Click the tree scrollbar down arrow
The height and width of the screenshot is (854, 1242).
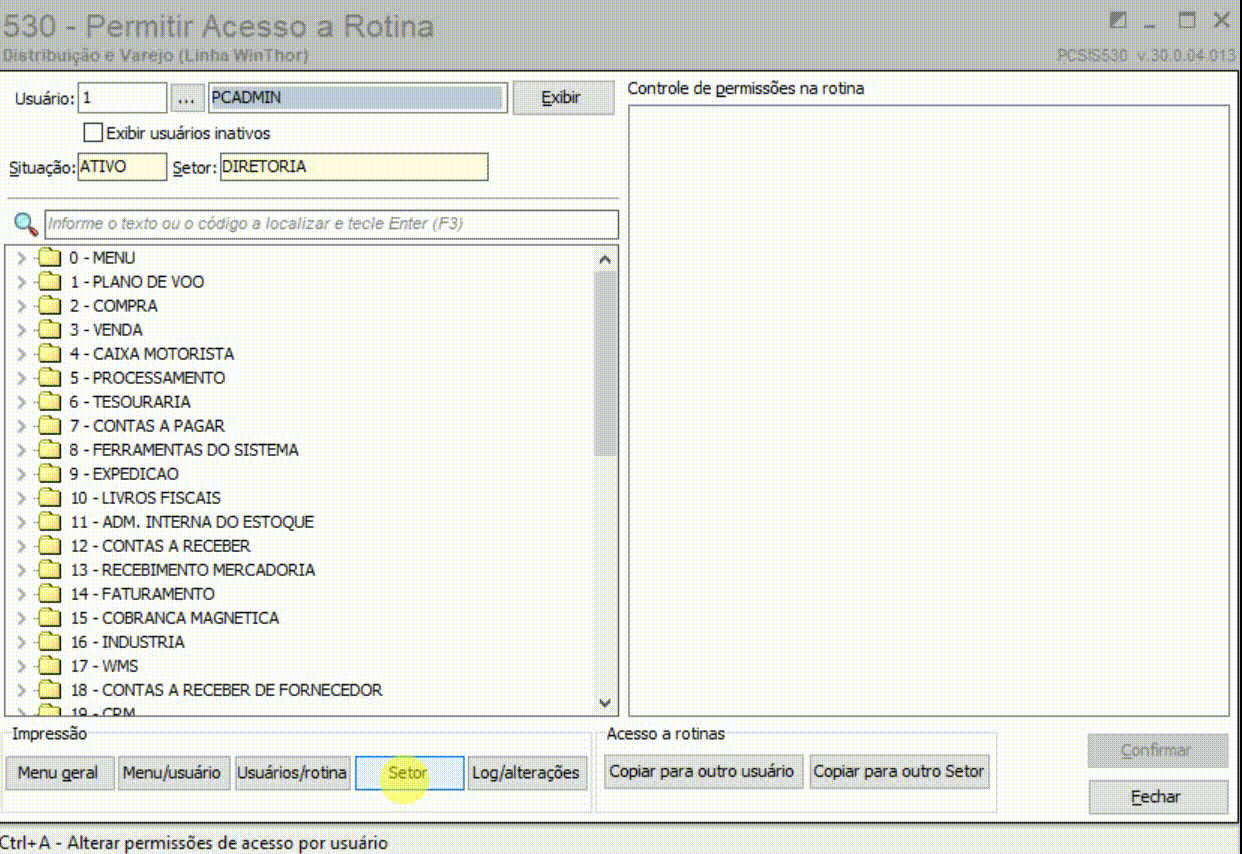[x=605, y=703]
